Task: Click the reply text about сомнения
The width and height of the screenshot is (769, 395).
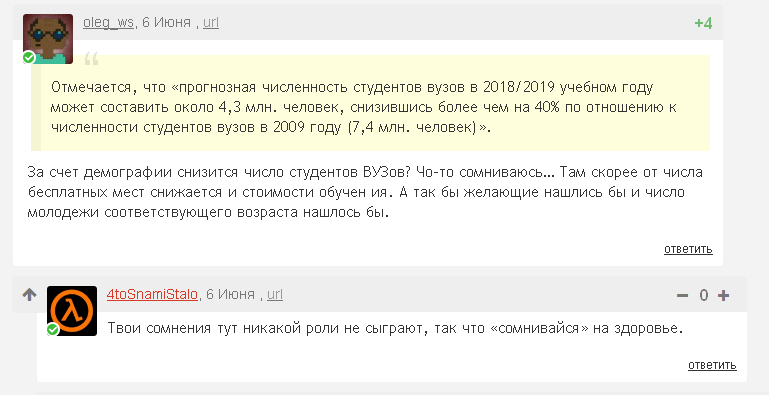Action: click(x=395, y=328)
